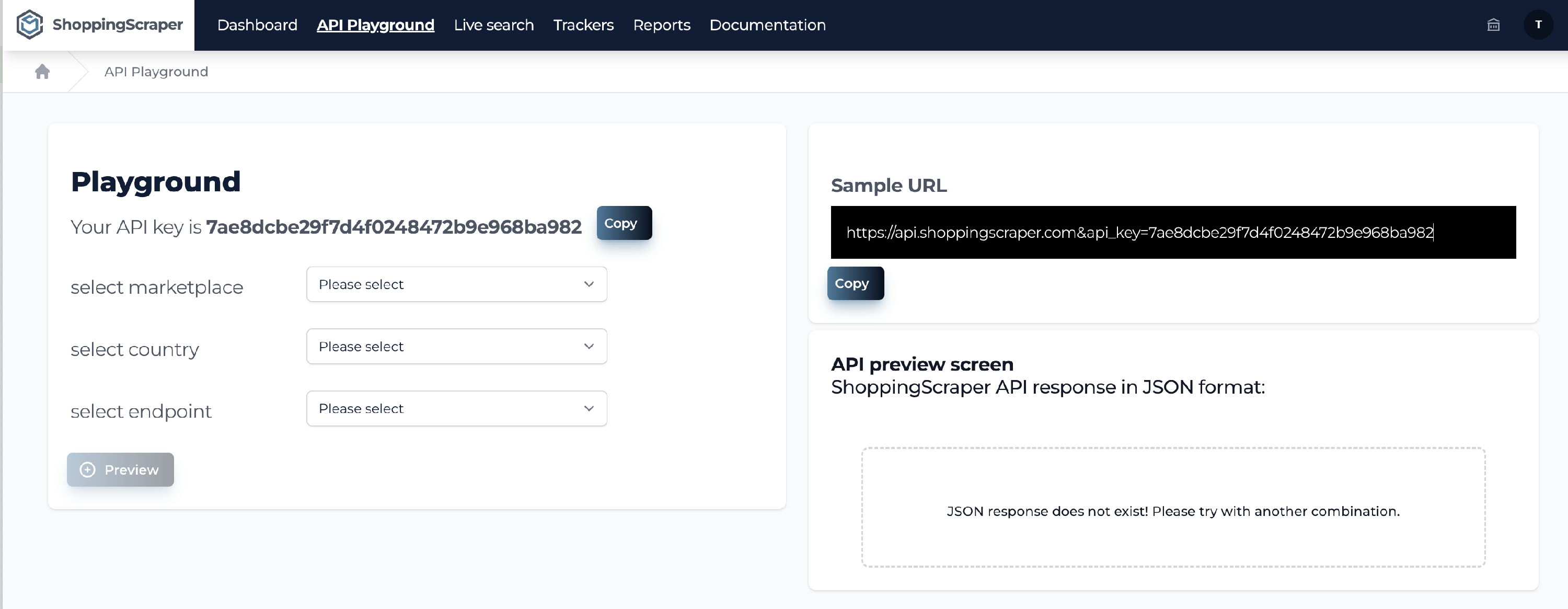
Task: Navigate to Reports section
Action: 662,25
